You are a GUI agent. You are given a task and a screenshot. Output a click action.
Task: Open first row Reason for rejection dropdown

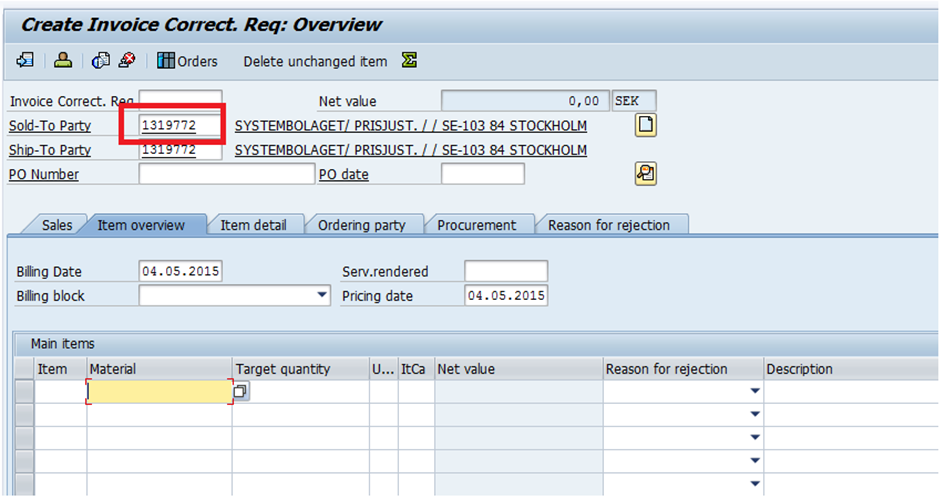[x=755, y=393]
